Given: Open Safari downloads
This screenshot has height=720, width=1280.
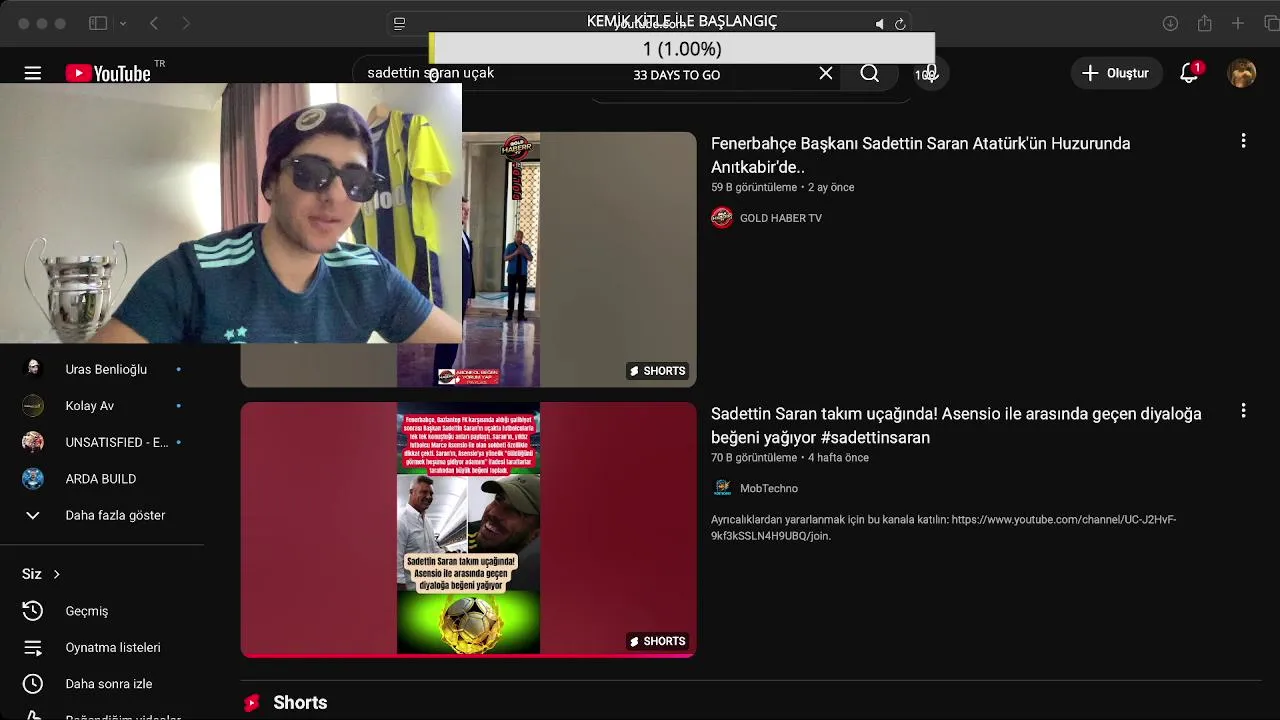Looking at the screenshot, I should tap(1170, 23).
